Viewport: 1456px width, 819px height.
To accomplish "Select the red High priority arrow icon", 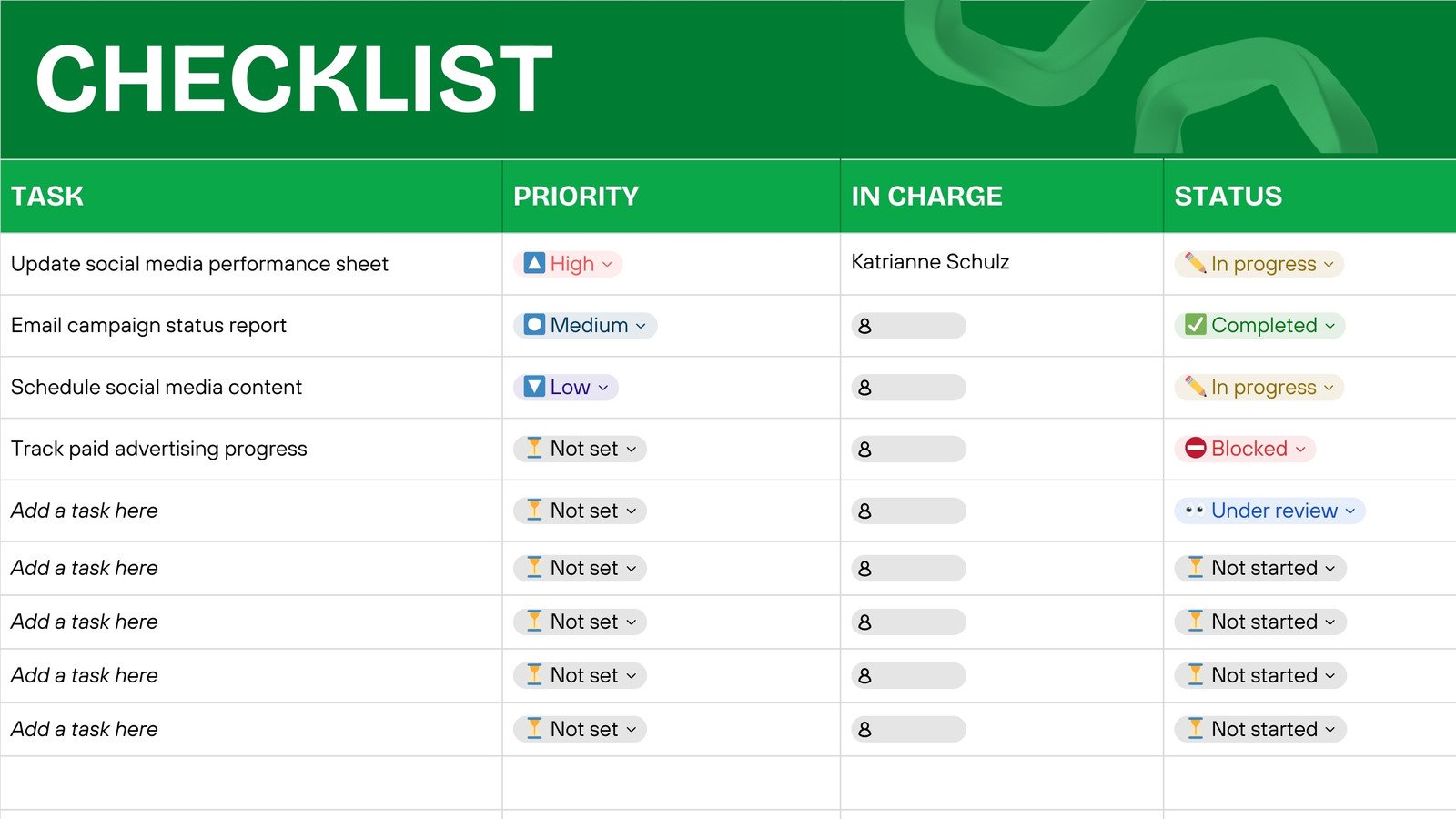I will [535, 264].
